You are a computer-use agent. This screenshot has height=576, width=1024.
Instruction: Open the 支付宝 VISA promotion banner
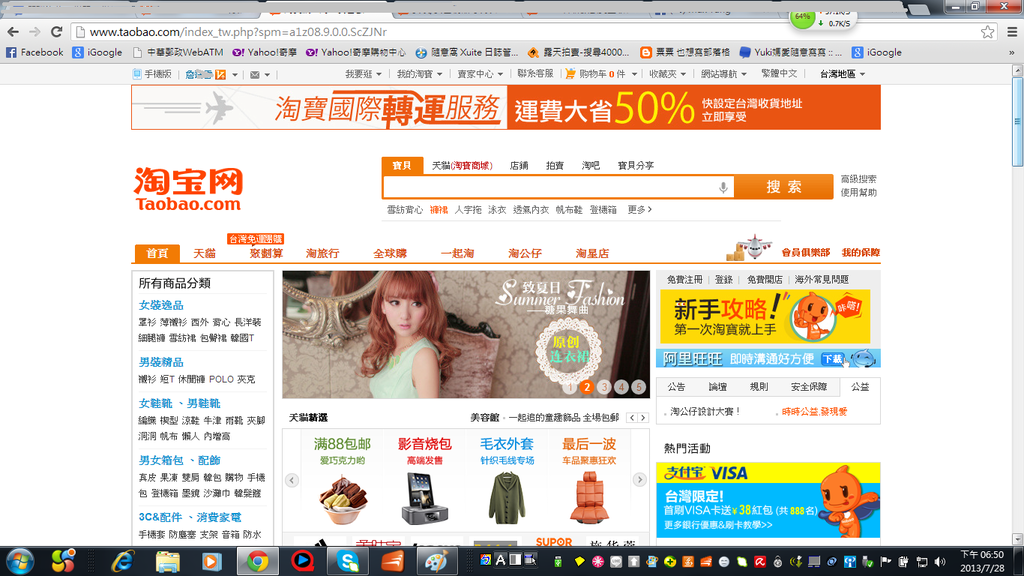768,500
